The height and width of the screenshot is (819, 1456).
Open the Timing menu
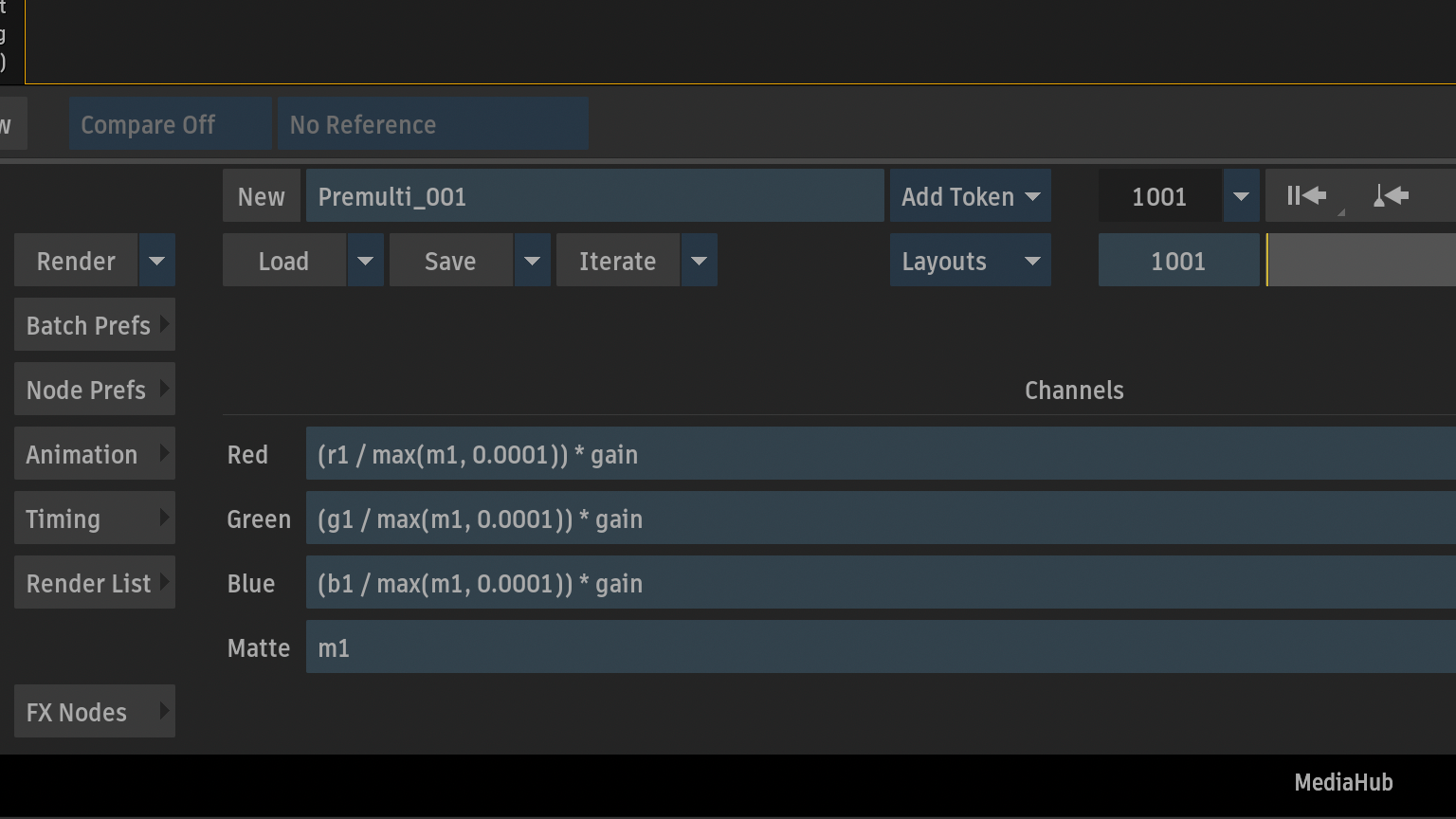tap(95, 519)
